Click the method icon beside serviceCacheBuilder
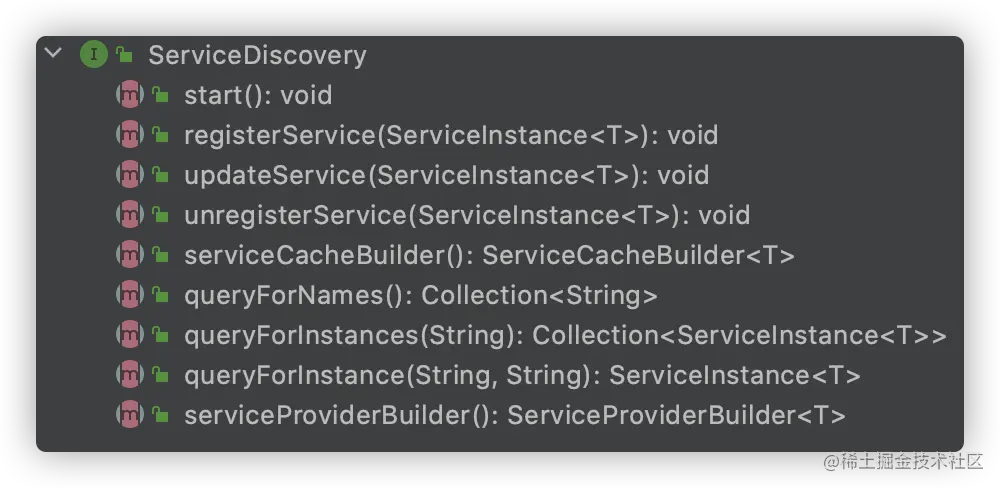The width and height of the screenshot is (1000, 488). pyautogui.click(x=130, y=255)
